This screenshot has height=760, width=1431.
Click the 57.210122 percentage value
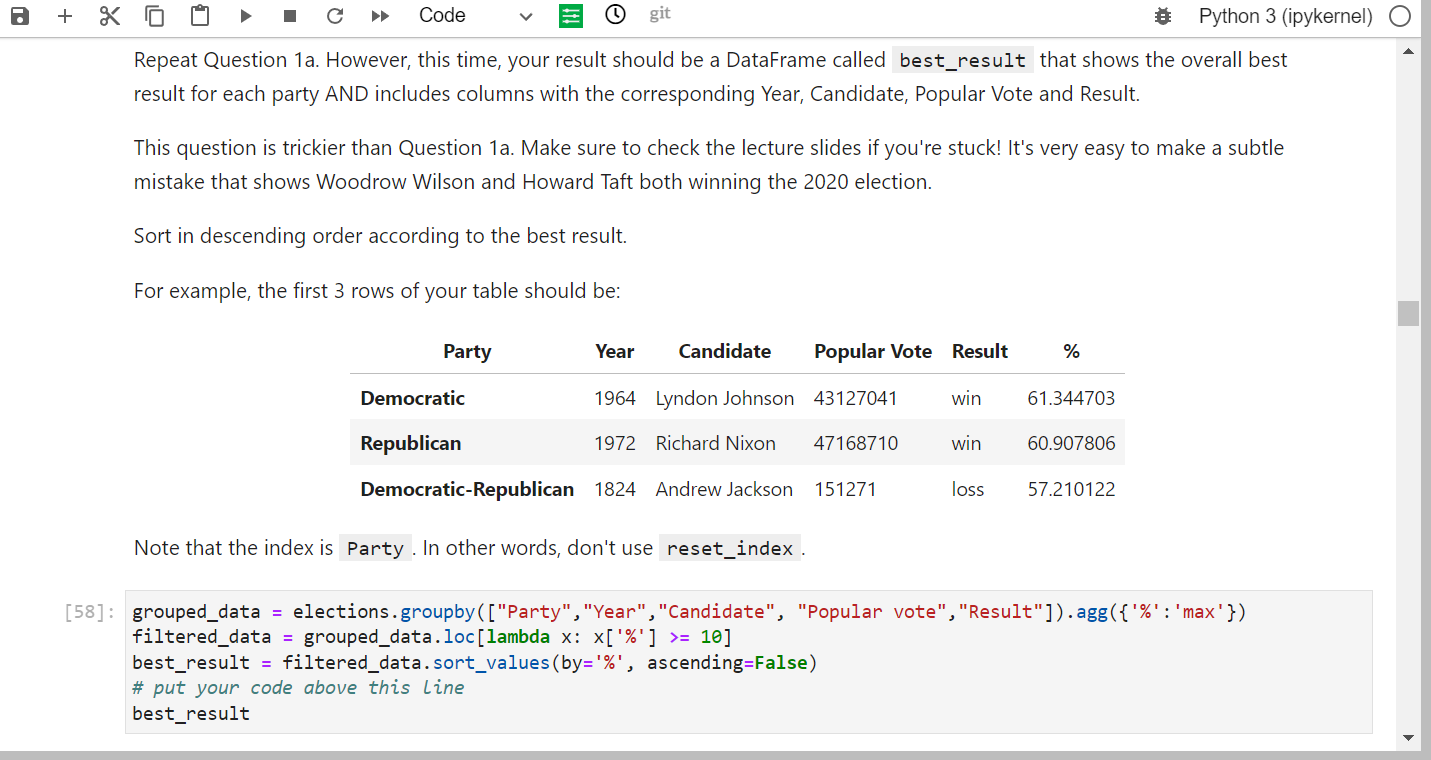[1071, 489]
